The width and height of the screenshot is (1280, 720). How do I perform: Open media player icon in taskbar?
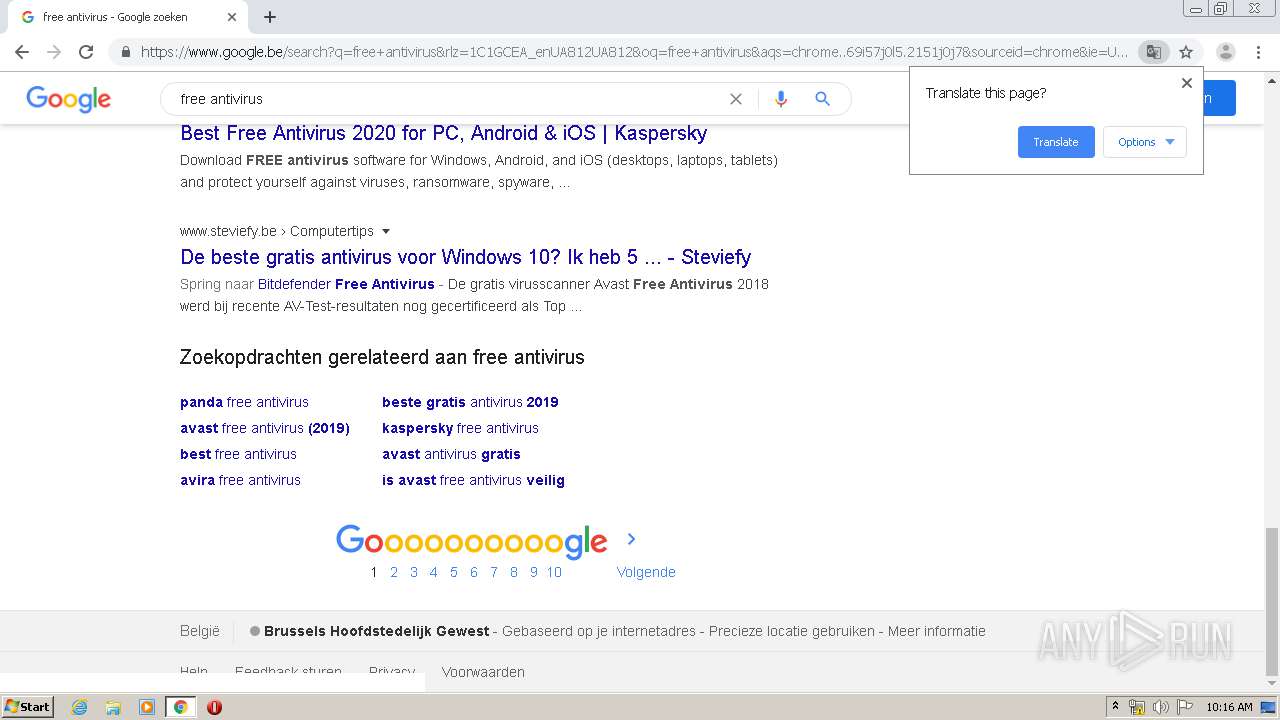point(147,707)
